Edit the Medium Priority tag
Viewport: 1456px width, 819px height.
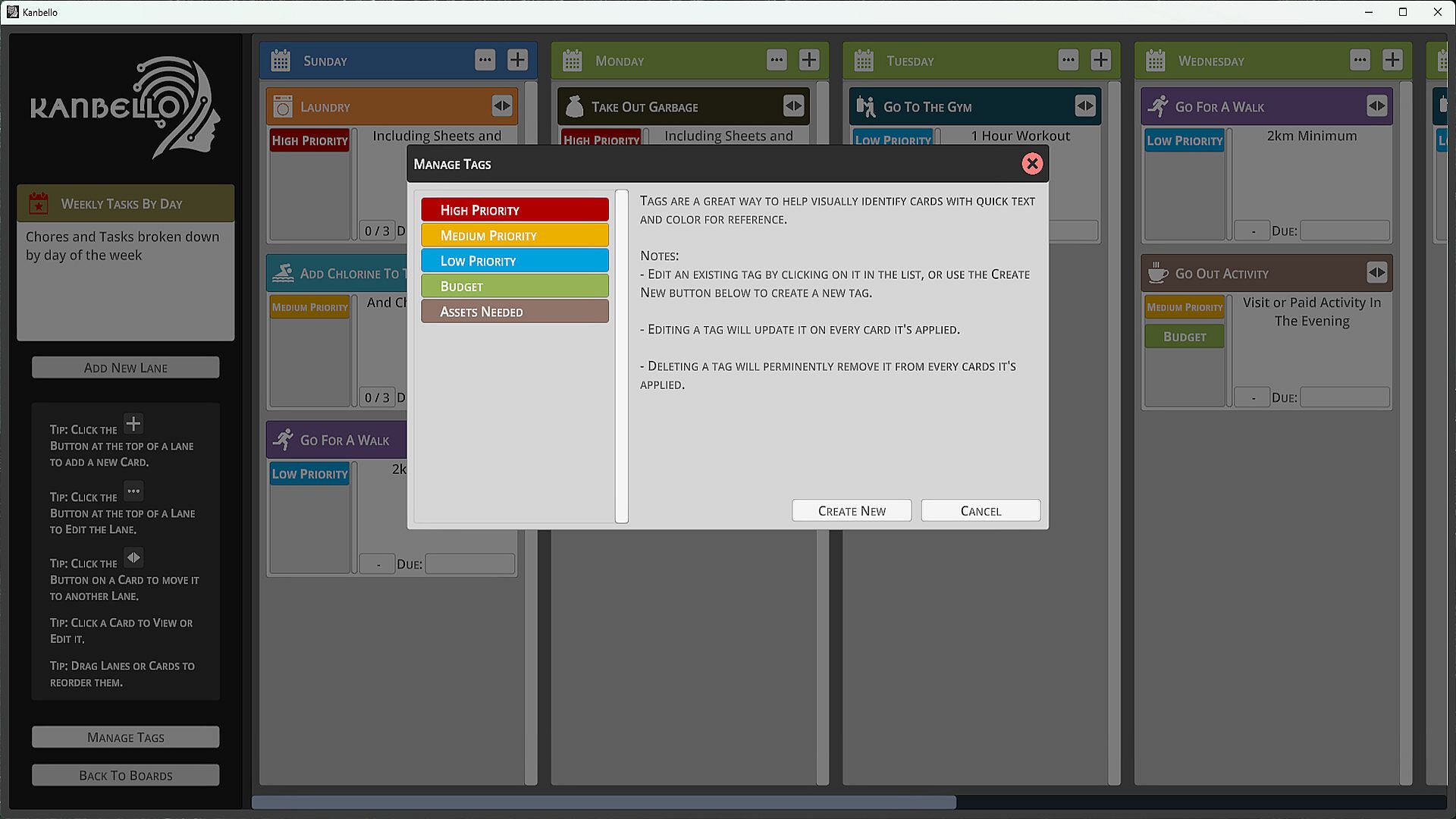pyautogui.click(x=515, y=236)
